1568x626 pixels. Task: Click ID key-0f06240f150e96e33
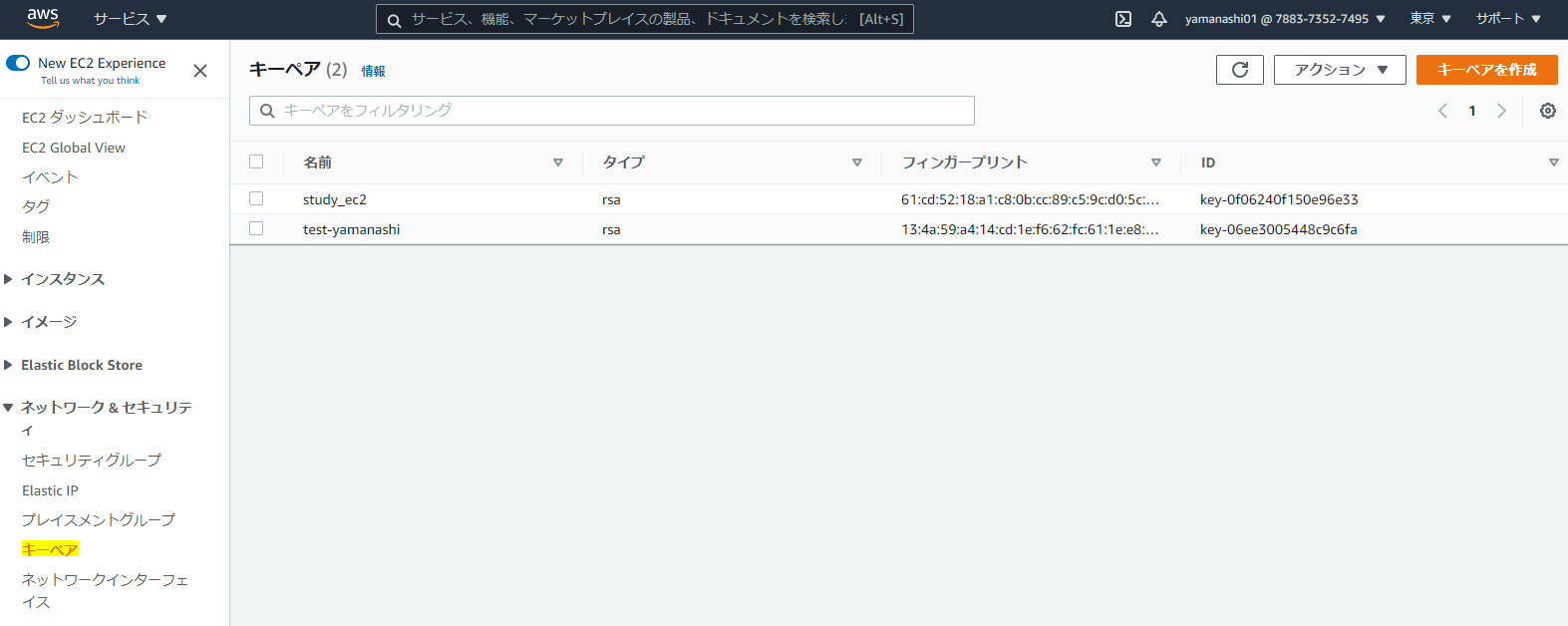(1279, 199)
